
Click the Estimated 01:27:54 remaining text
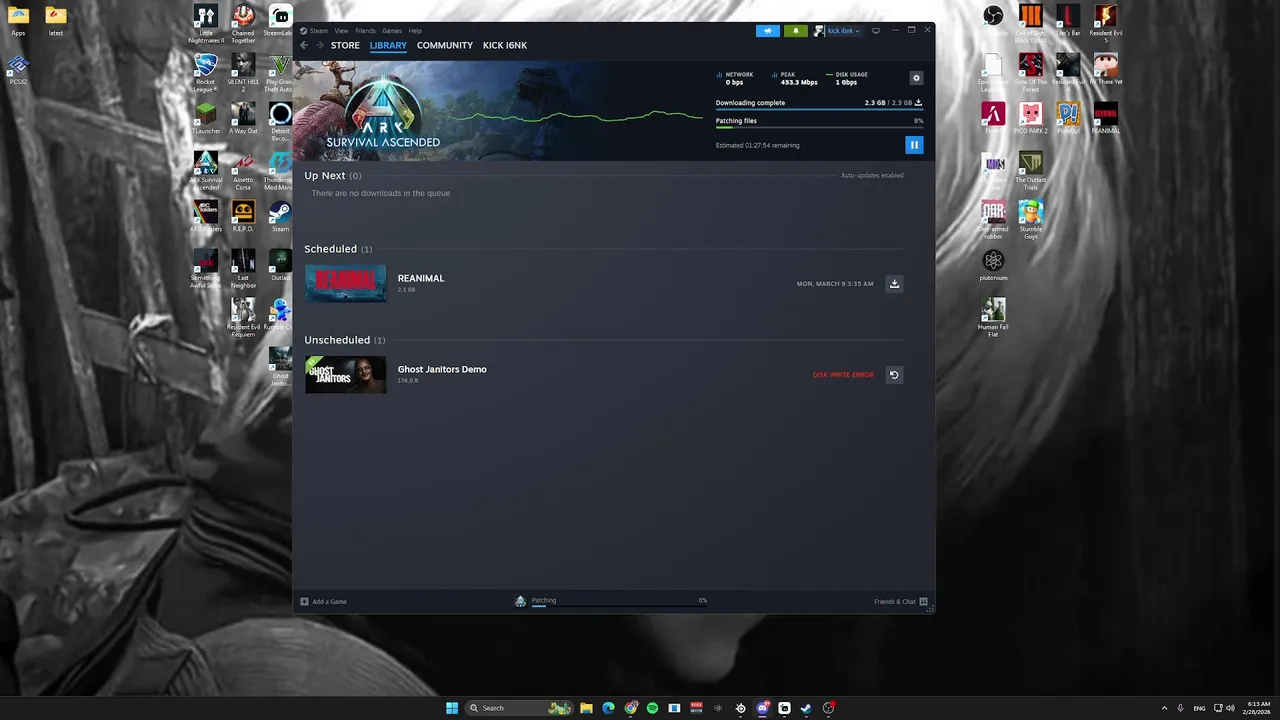click(757, 145)
